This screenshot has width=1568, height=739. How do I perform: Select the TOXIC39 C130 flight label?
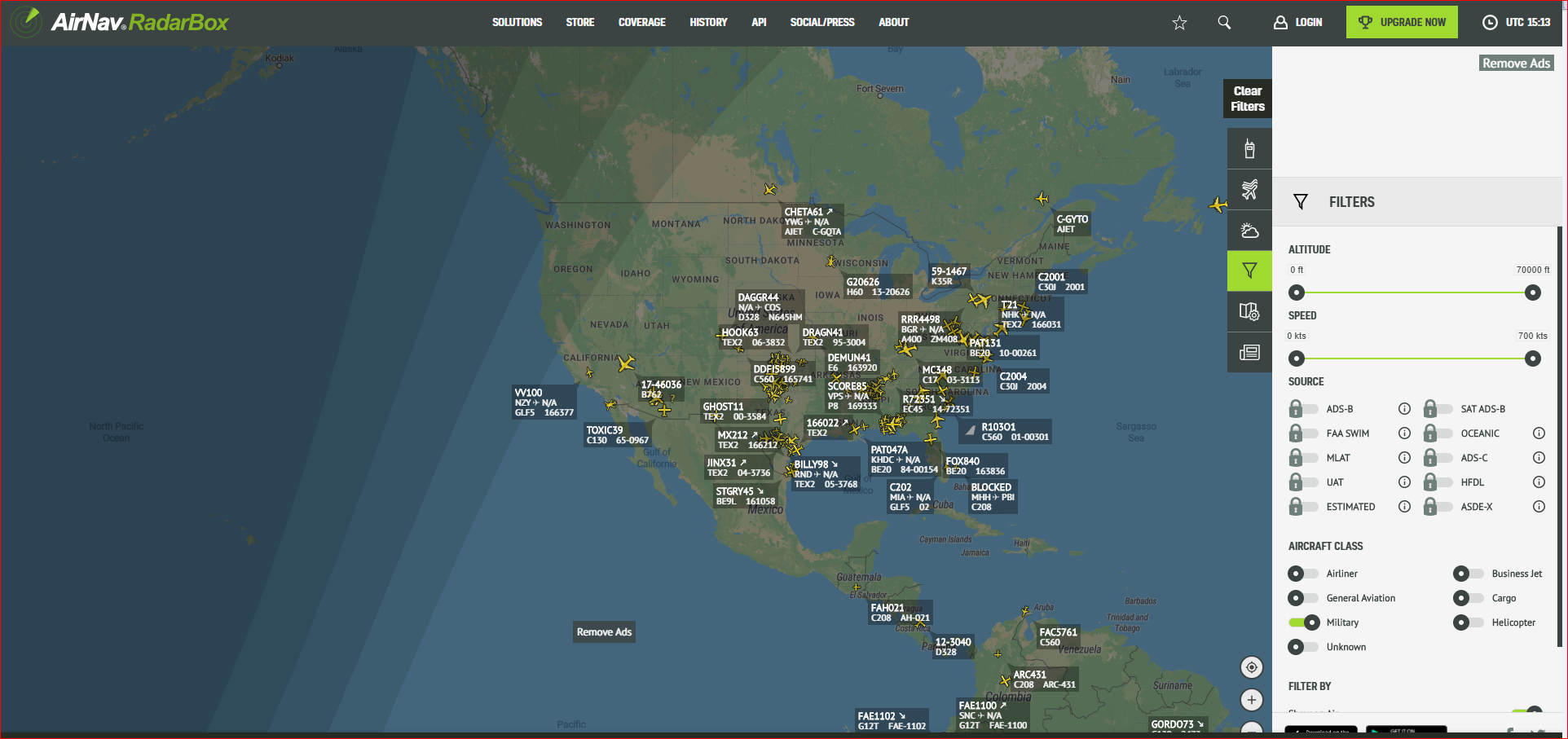[x=618, y=435]
